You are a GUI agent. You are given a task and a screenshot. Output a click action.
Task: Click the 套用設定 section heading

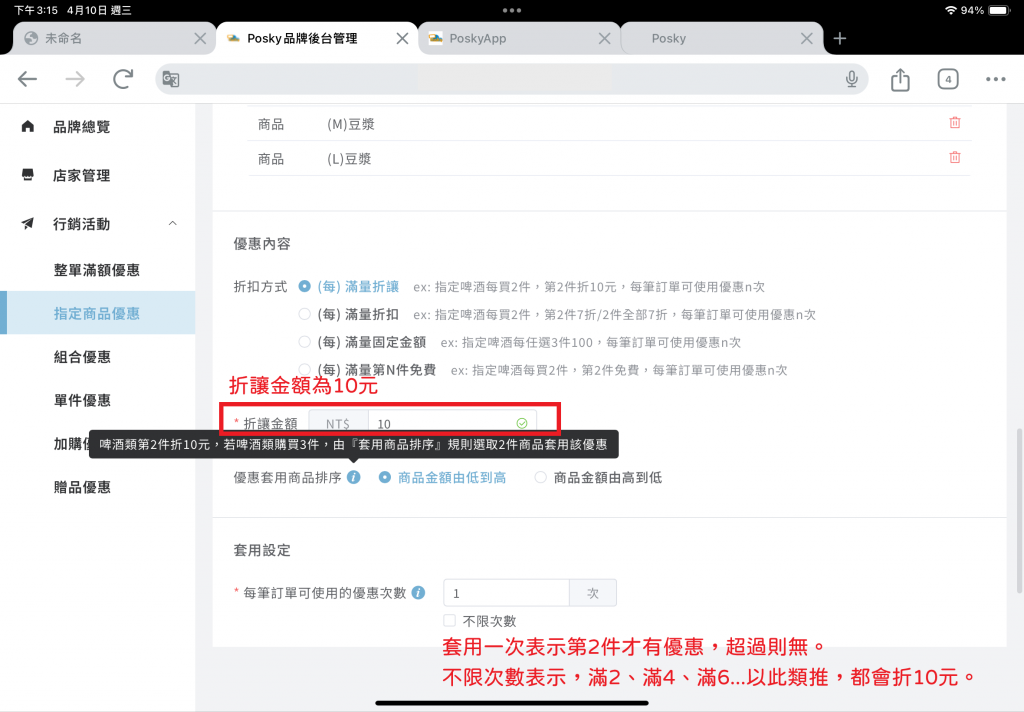tap(262, 550)
